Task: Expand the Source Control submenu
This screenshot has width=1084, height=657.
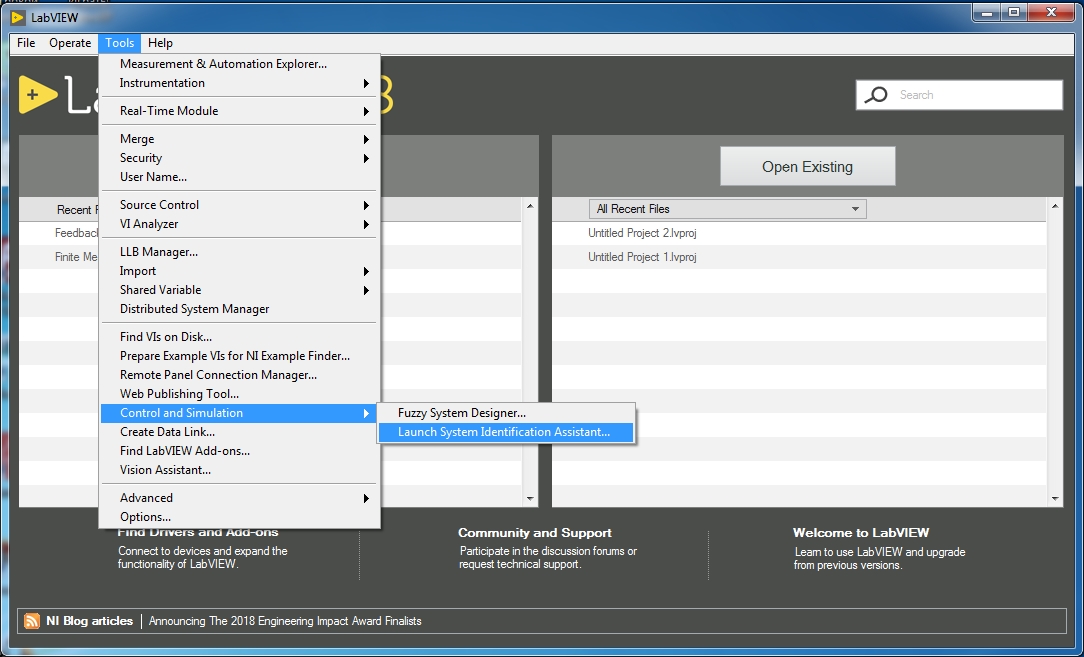Action: coord(239,205)
